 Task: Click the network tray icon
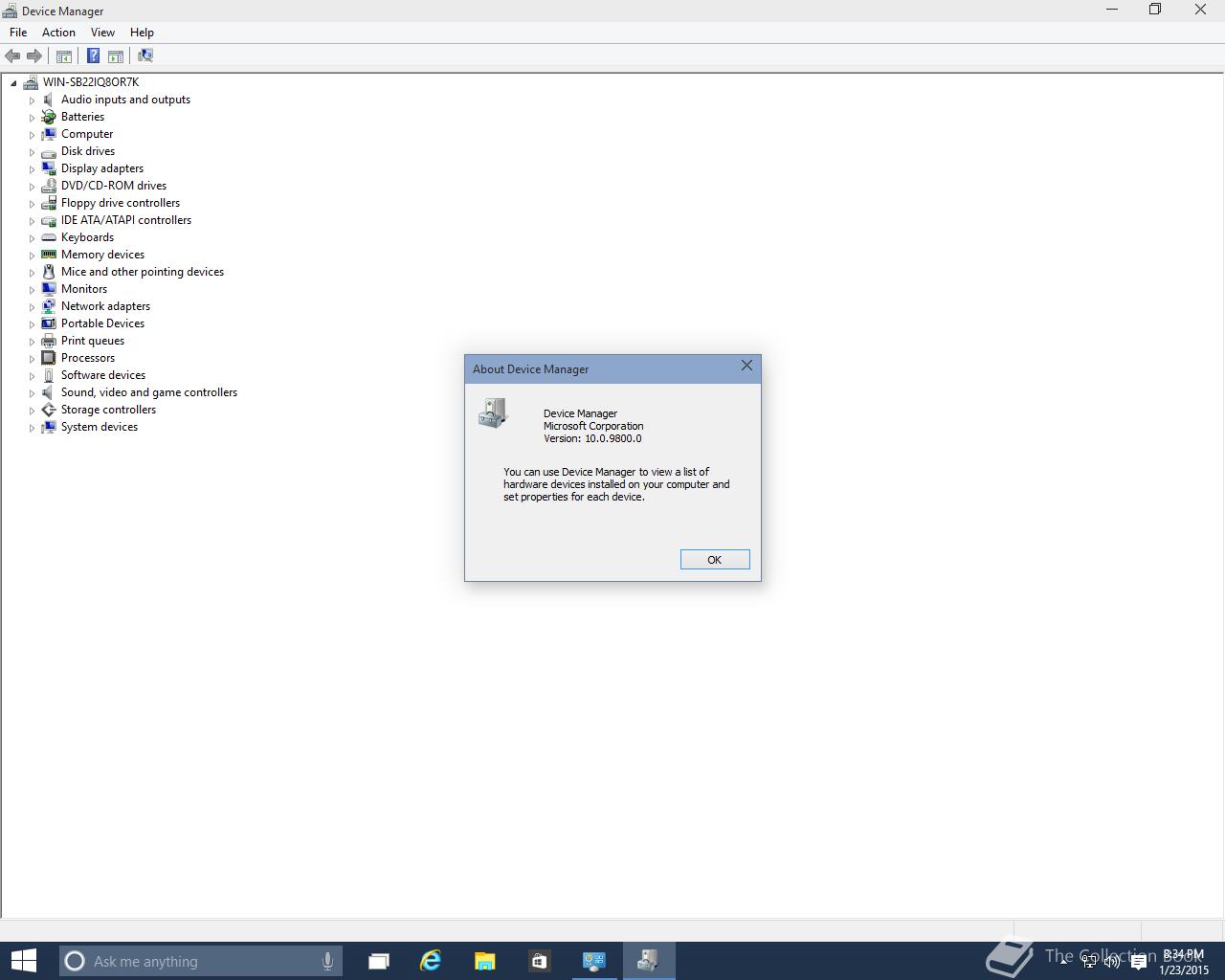click(x=1089, y=963)
